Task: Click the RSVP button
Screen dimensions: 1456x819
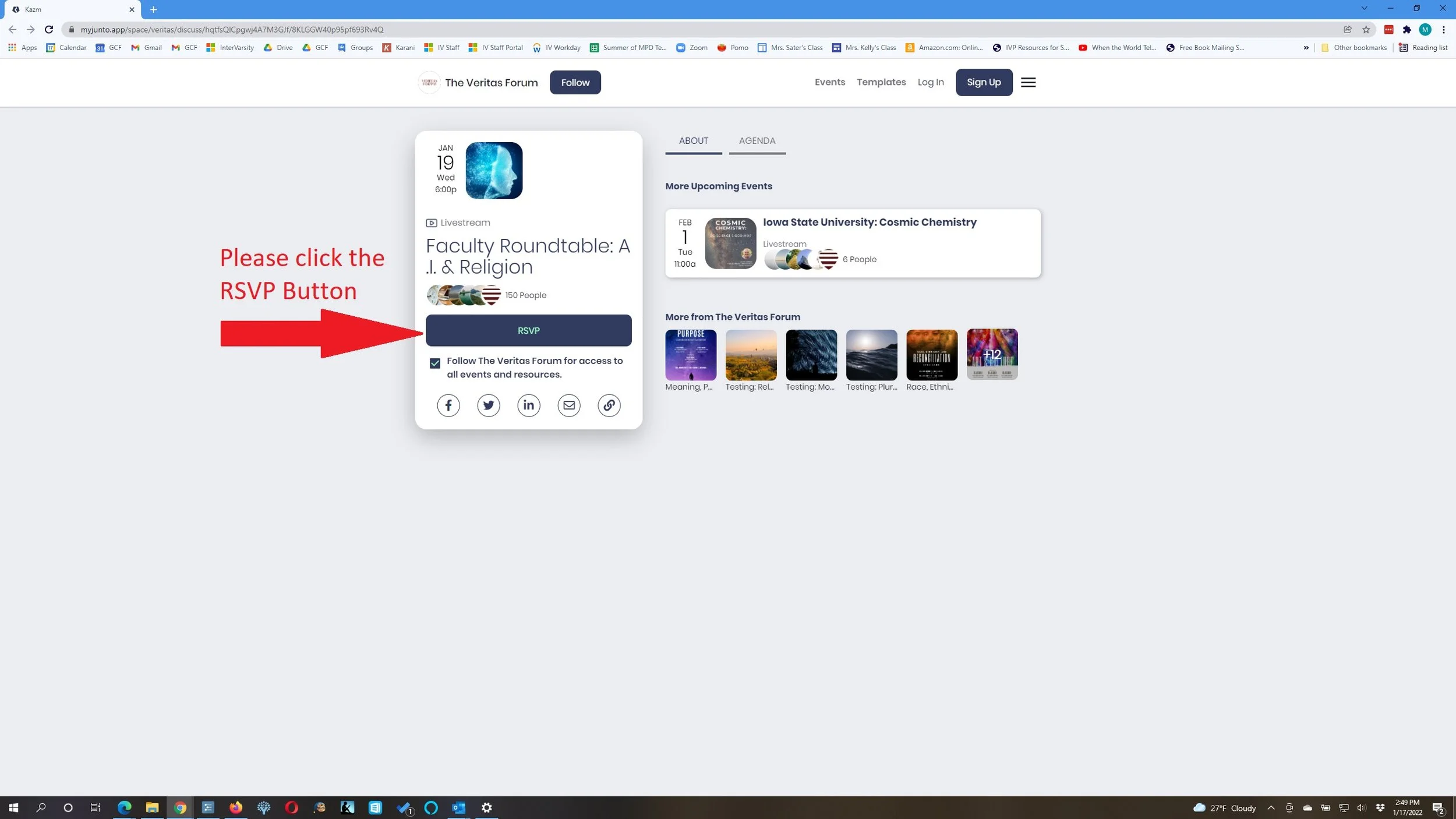Action: (x=528, y=330)
